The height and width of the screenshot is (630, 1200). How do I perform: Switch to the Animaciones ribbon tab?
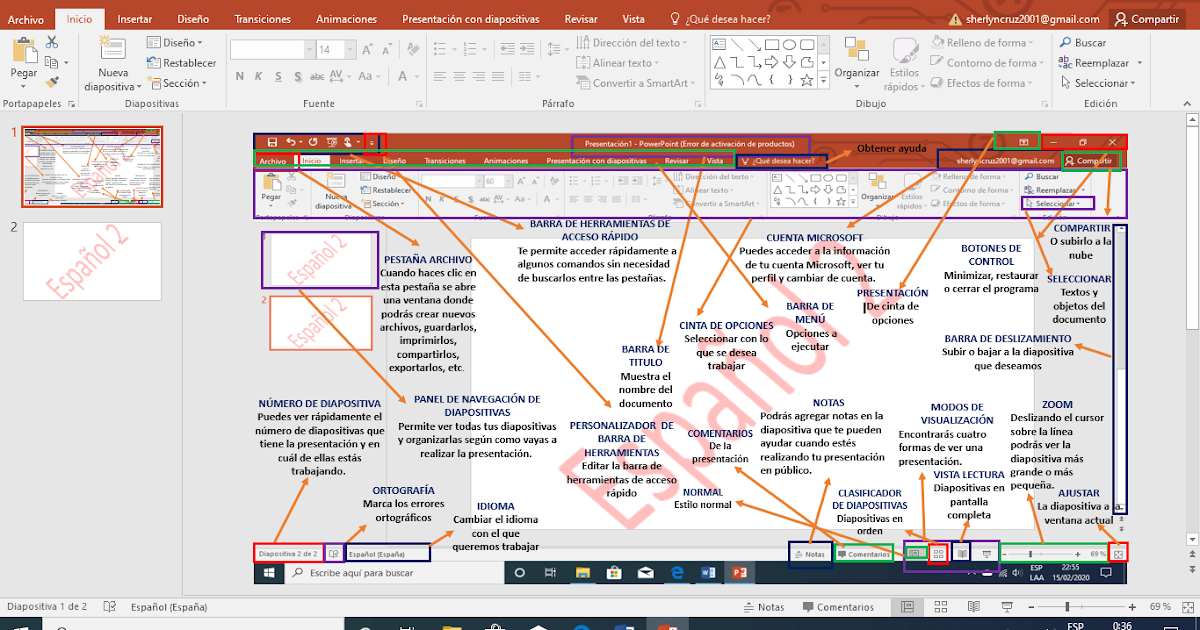[x=346, y=18]
